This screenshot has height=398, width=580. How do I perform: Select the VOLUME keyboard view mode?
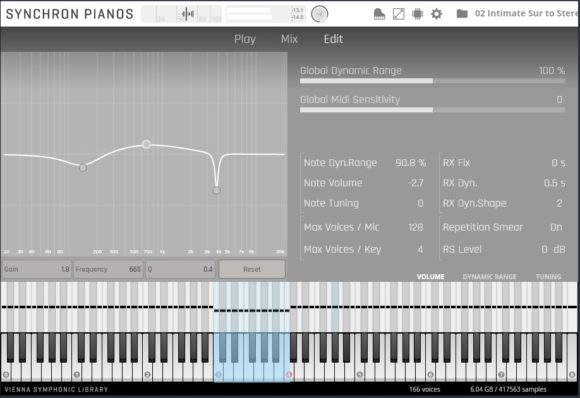coord(430,277)
